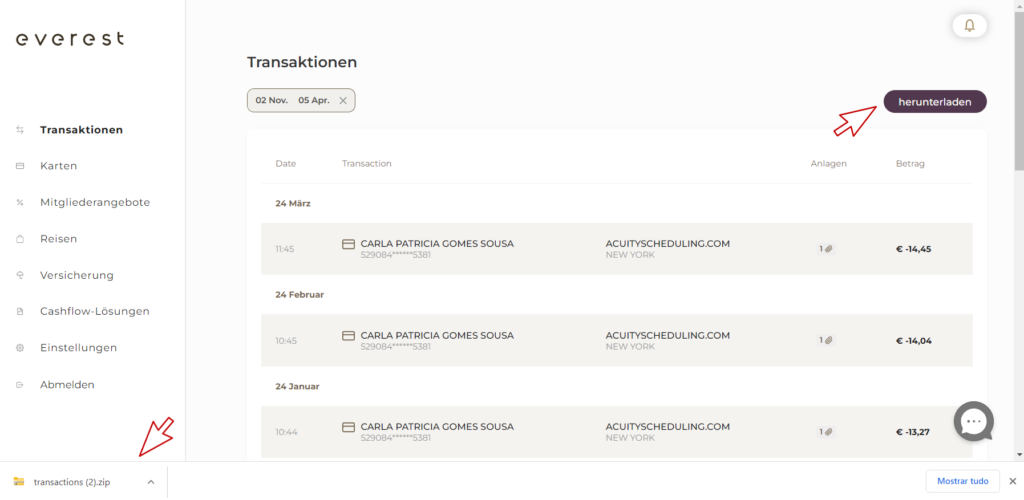This screenshot has width=1024, height=500.
Task: Open Mitgliederangebote in the sidebar
Action: tap(95, 202)
